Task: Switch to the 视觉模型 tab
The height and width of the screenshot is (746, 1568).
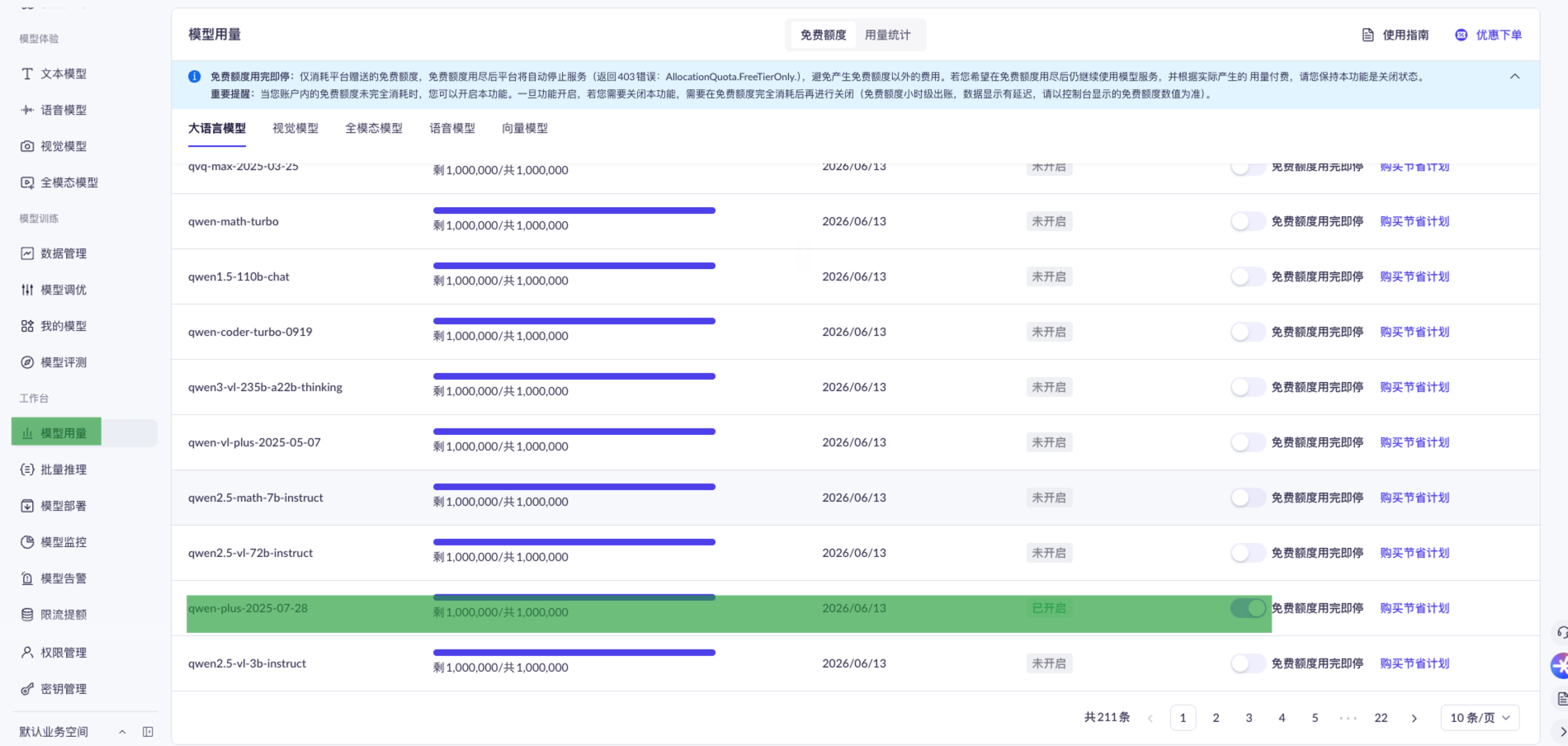Action: [x=295, y=128]
